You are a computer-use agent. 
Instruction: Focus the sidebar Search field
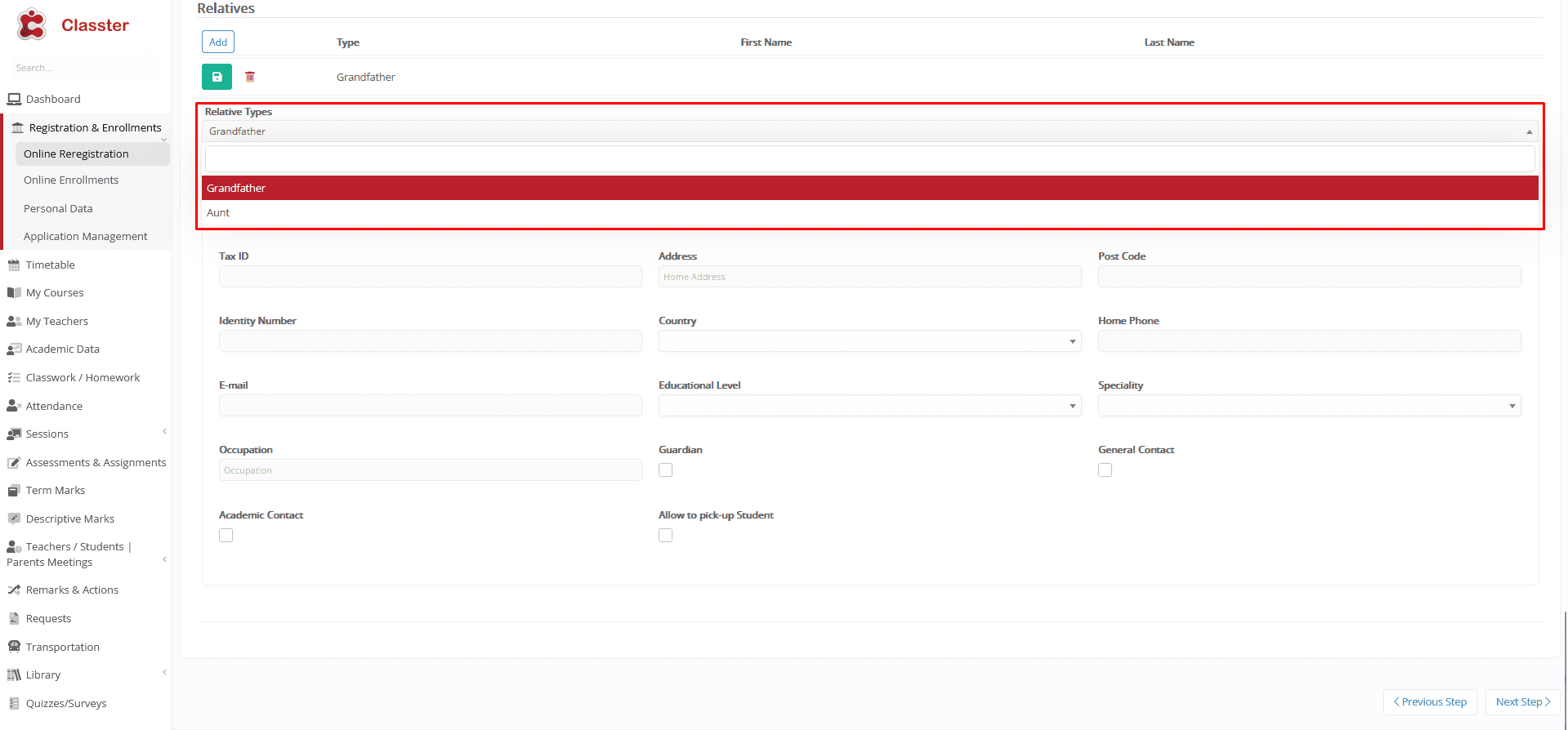(85, 68)
